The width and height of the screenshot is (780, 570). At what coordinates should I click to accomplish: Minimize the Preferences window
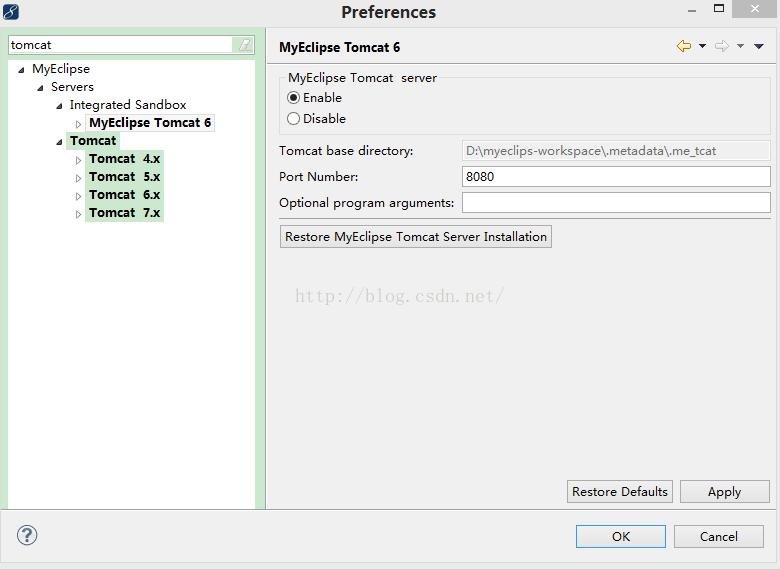692,10
